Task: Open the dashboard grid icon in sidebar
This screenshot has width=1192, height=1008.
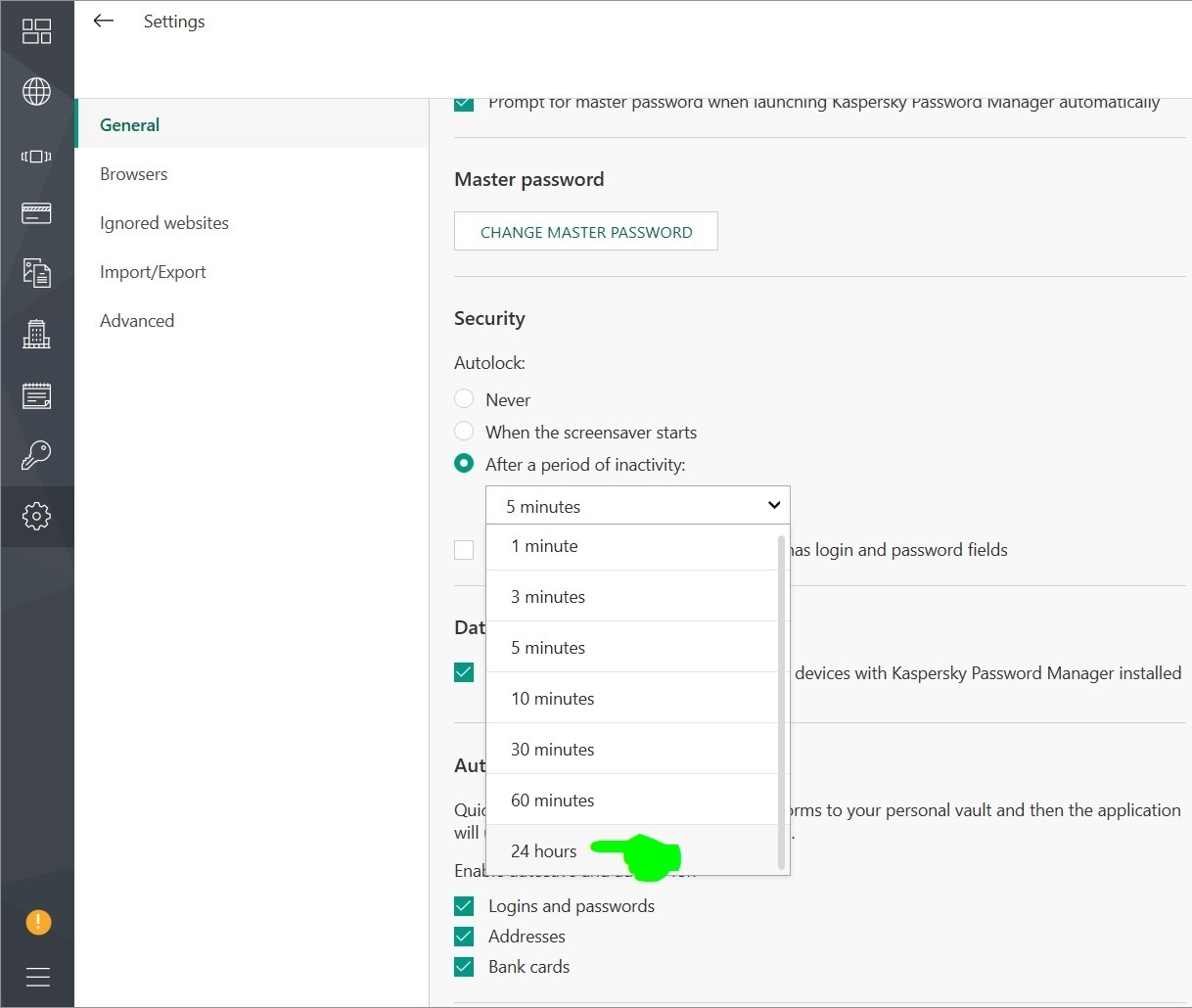Action: [36, 31]
